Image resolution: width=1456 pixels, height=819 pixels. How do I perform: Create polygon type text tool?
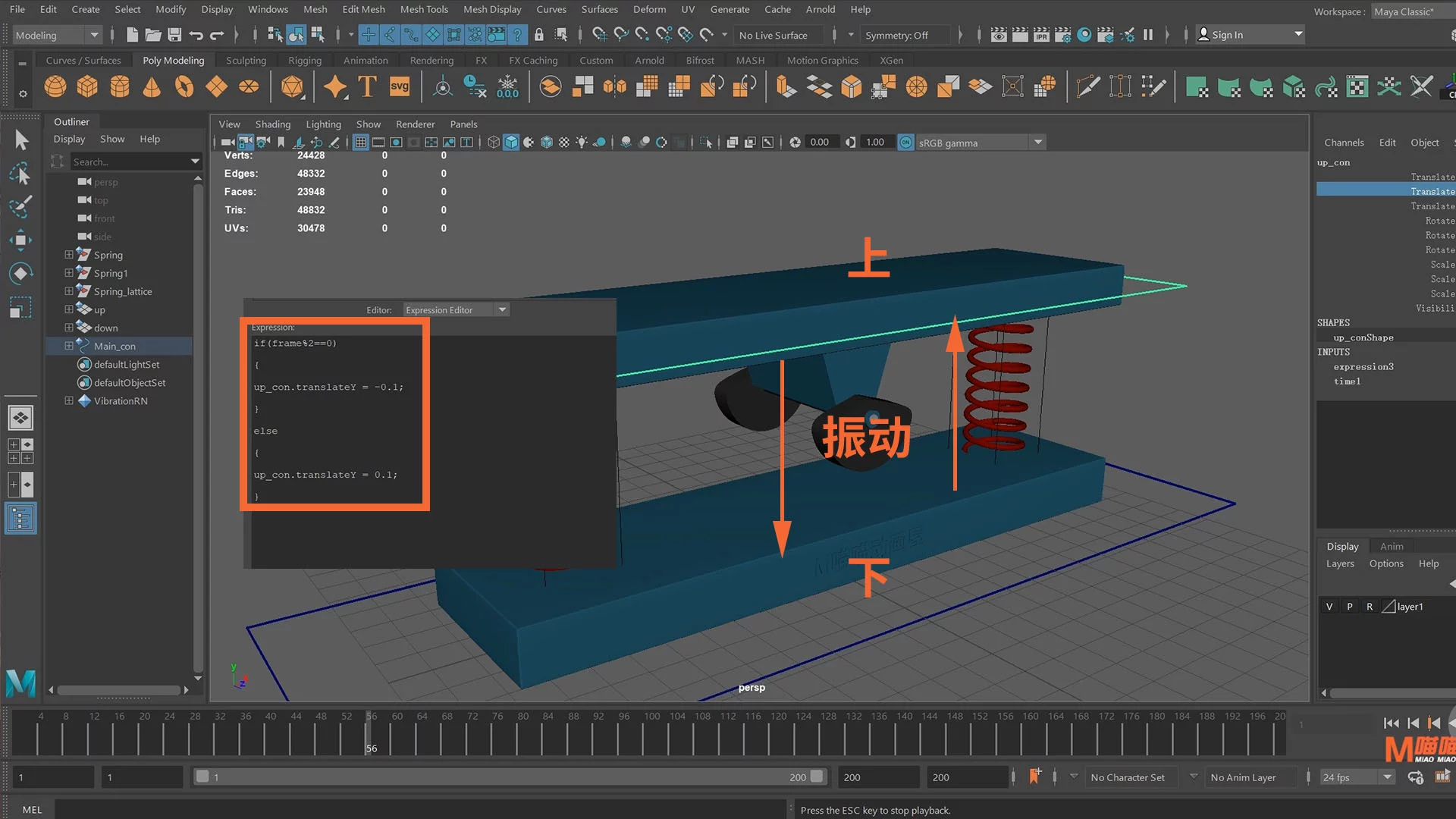[367, 86]
